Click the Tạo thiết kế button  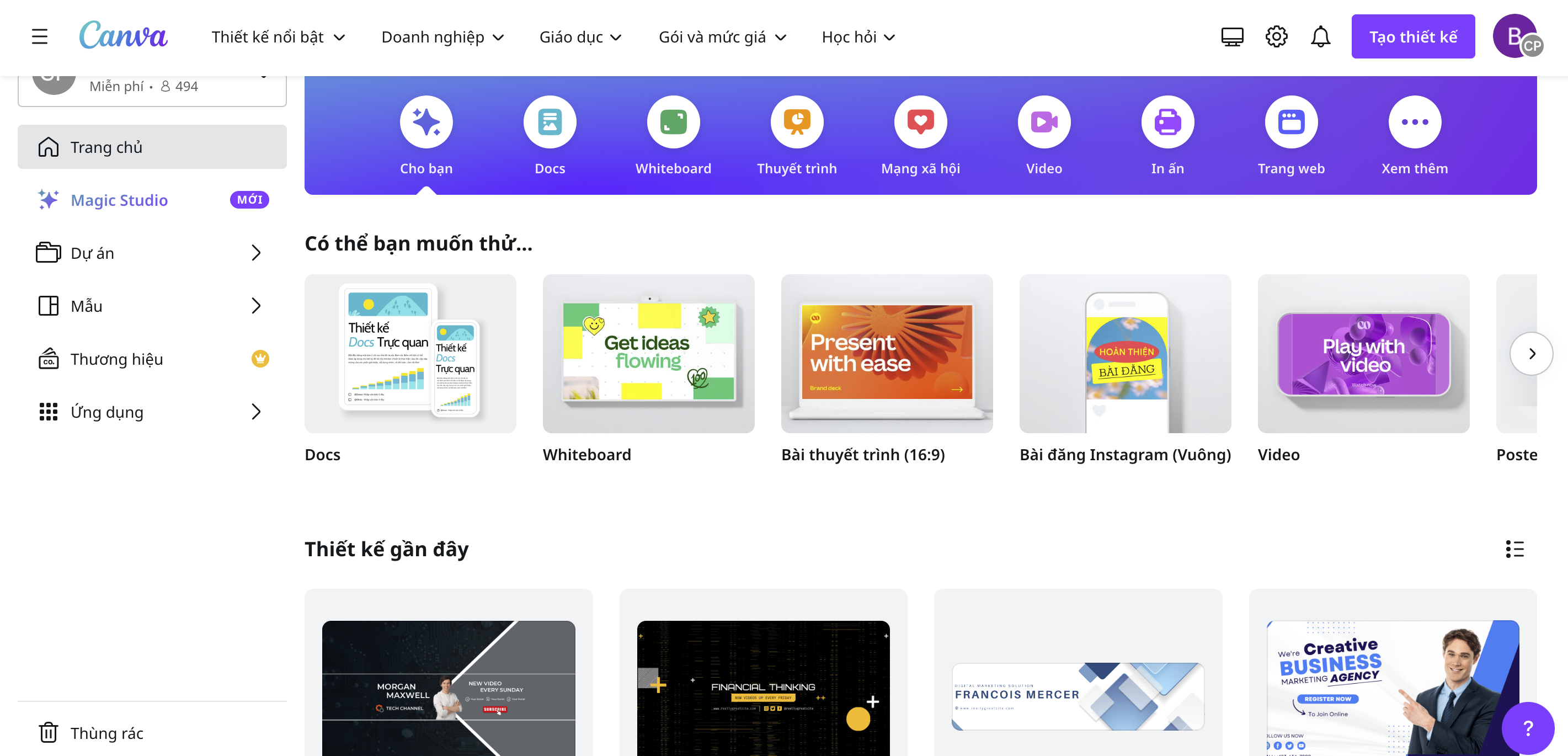point(1413,36)
